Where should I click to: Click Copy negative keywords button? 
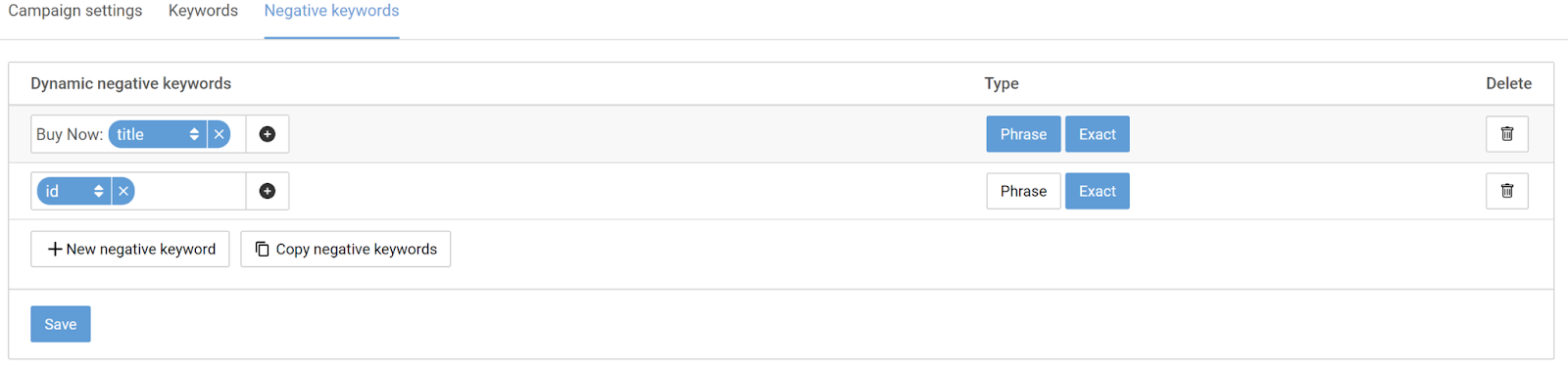(346, 249)
